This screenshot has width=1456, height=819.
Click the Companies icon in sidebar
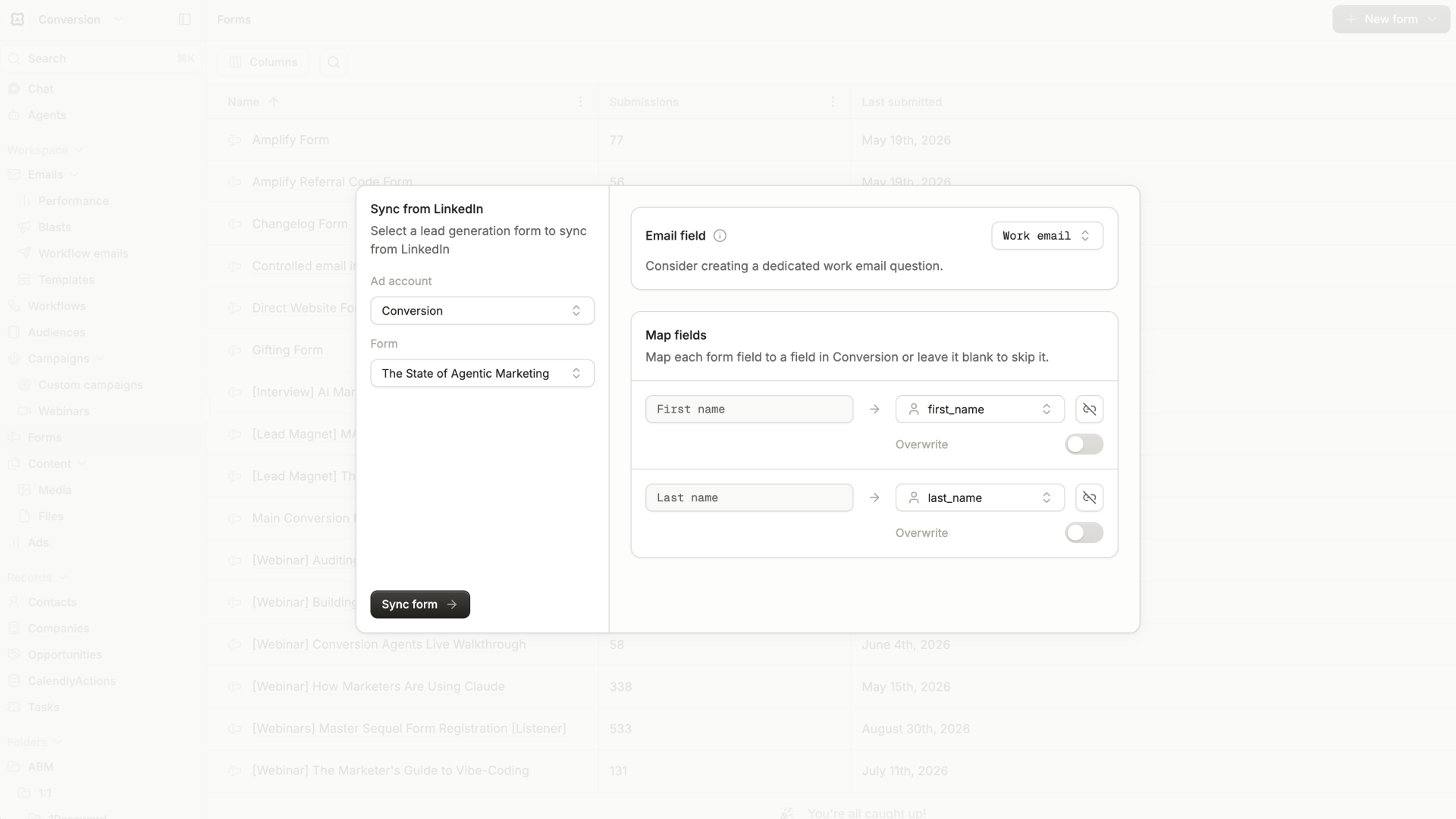coord(14,629)
